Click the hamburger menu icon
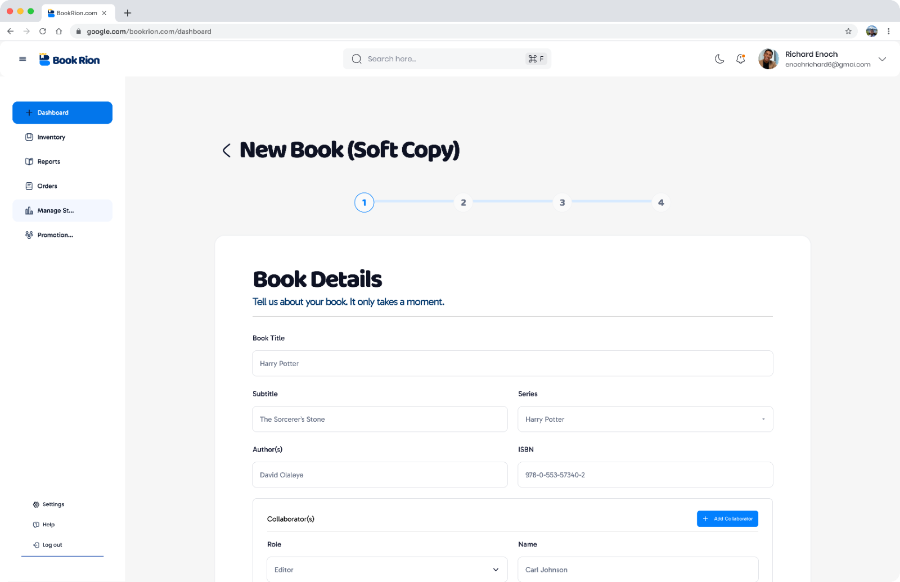This screenshot has height=582, width=900. point(22,59)
